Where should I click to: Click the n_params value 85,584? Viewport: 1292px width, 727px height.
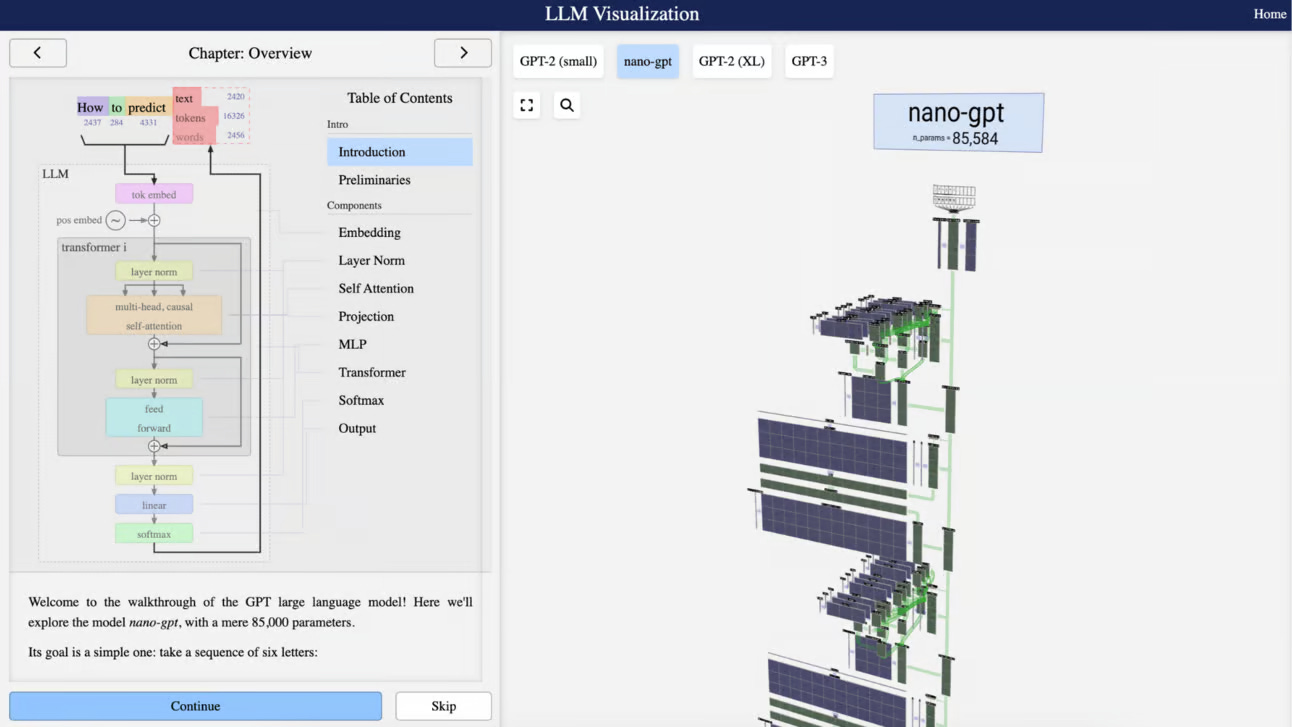[975, 139]
